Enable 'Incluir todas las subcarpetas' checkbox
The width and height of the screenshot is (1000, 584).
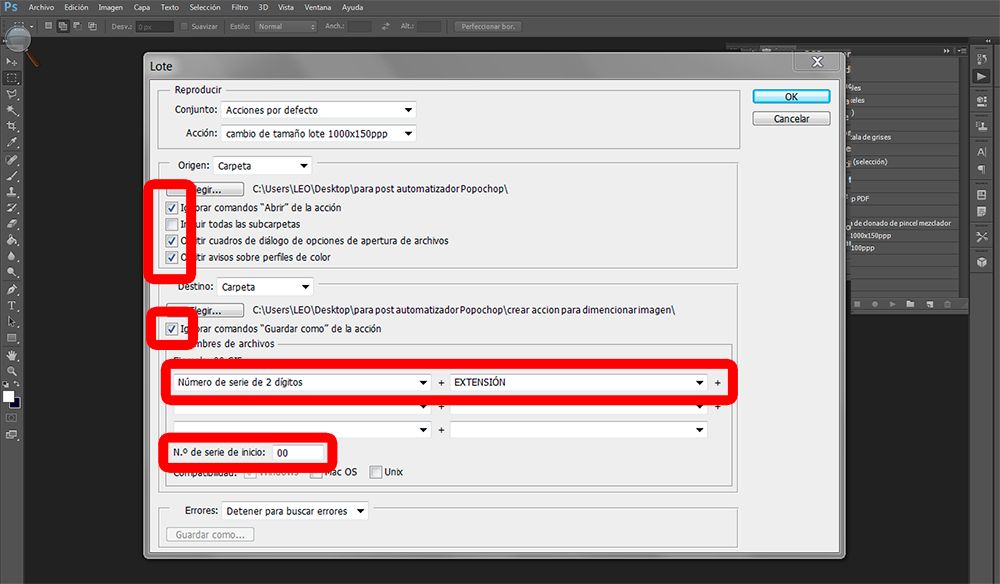pos(172,224)
